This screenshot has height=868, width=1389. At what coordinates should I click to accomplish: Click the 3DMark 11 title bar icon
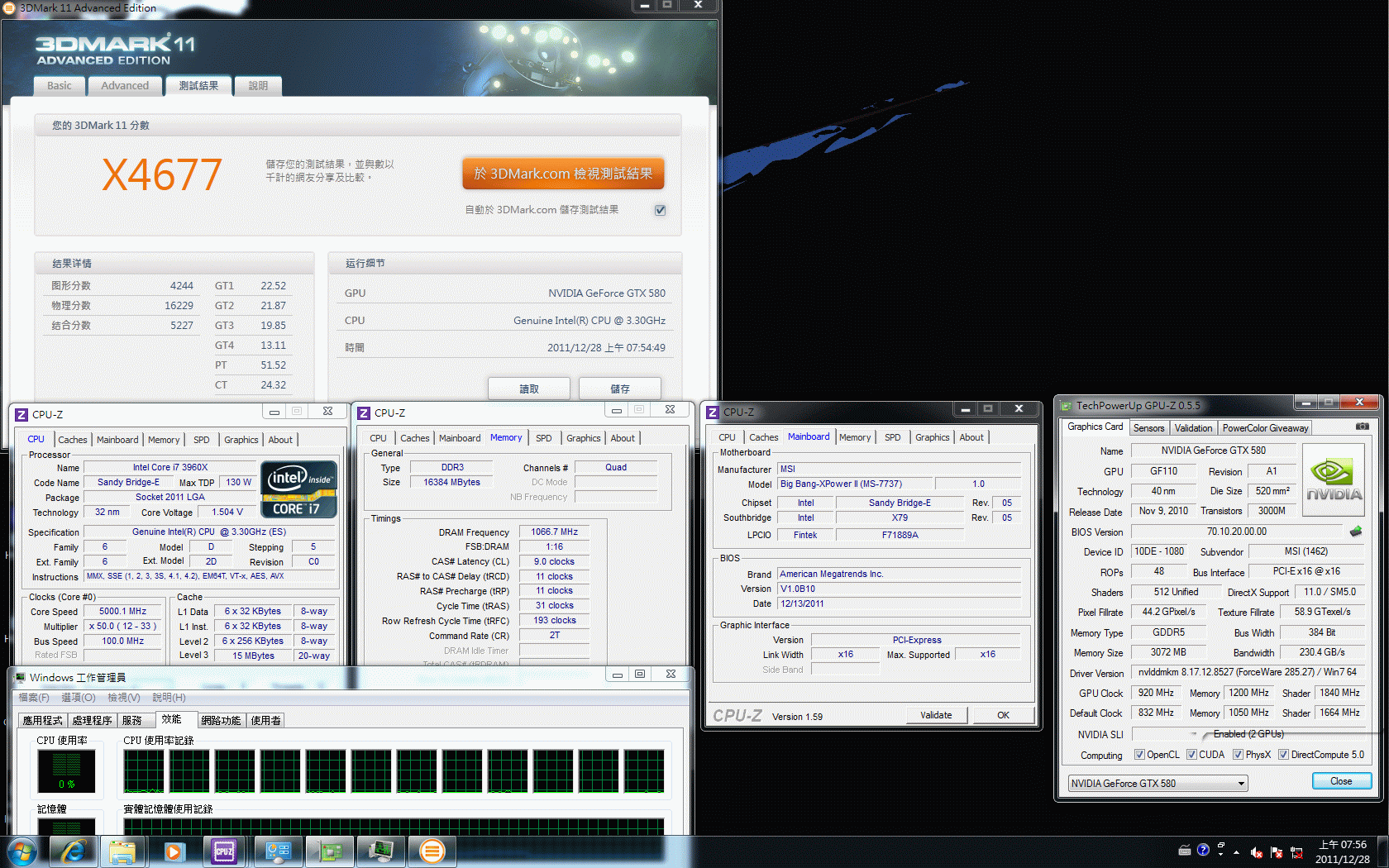9,7
